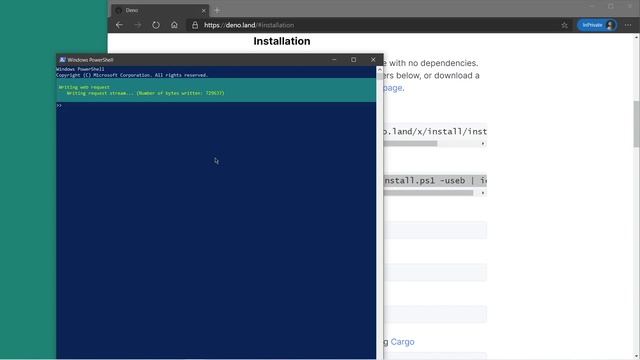This screenshot has width=640, height=360.
Task: Click the Installation heading
Action: (282, 41)
